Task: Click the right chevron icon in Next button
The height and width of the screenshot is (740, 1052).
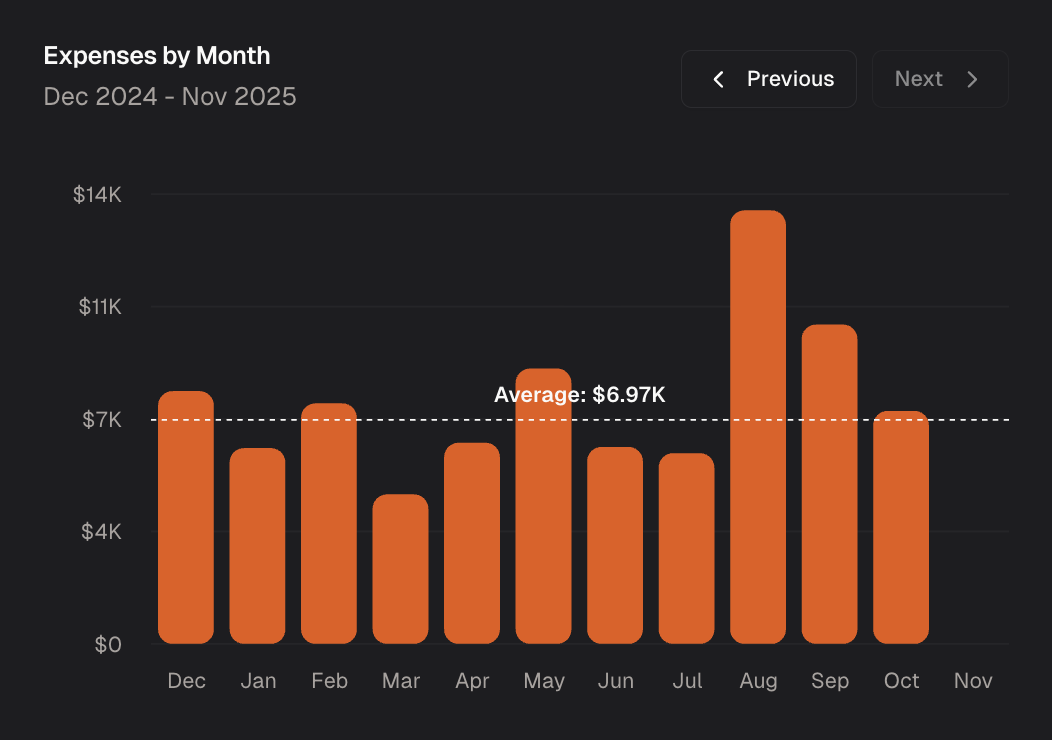Action: [970, 79]
